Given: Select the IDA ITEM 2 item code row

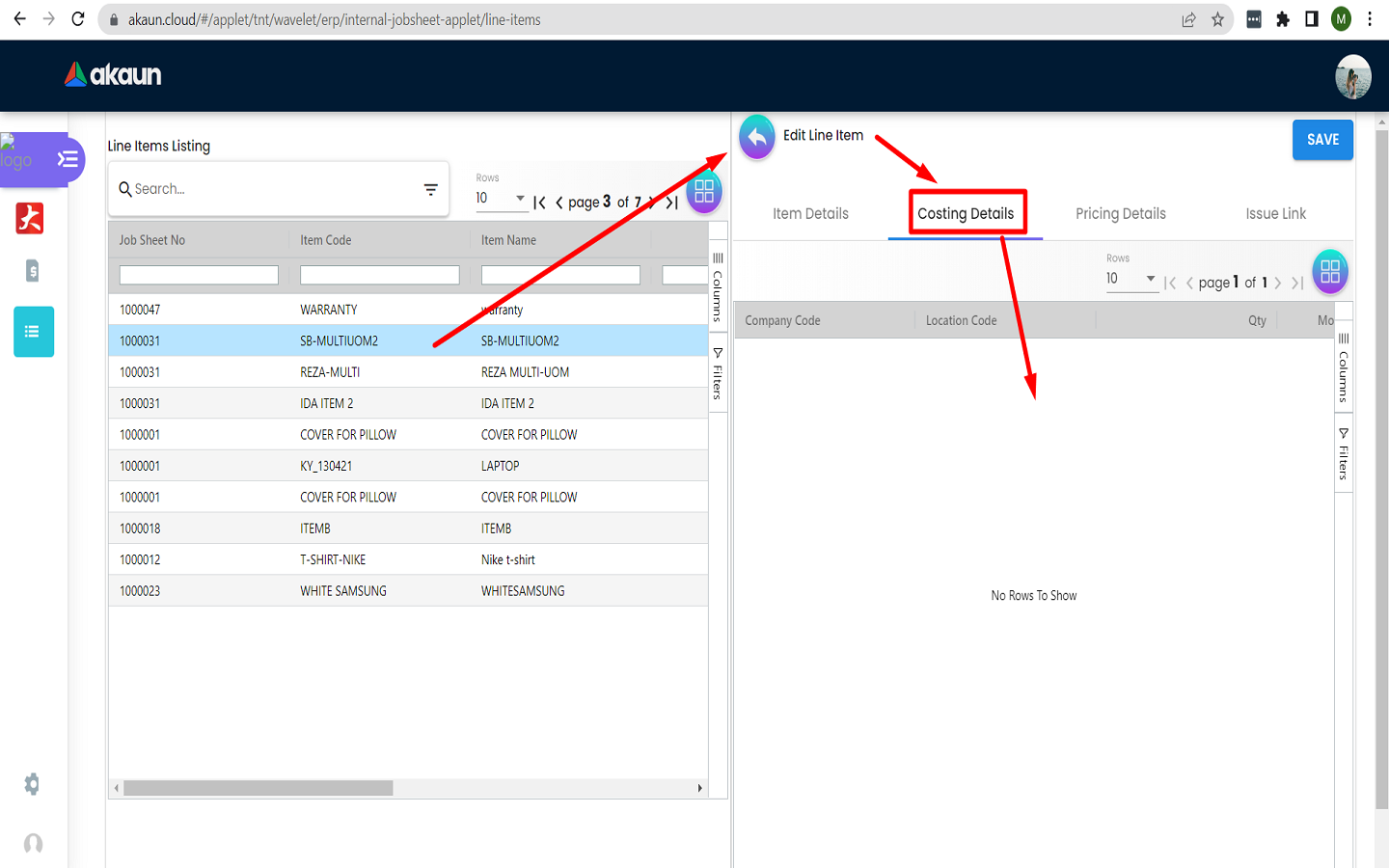Looking at the screenshot, I should [x=408, y=403].
